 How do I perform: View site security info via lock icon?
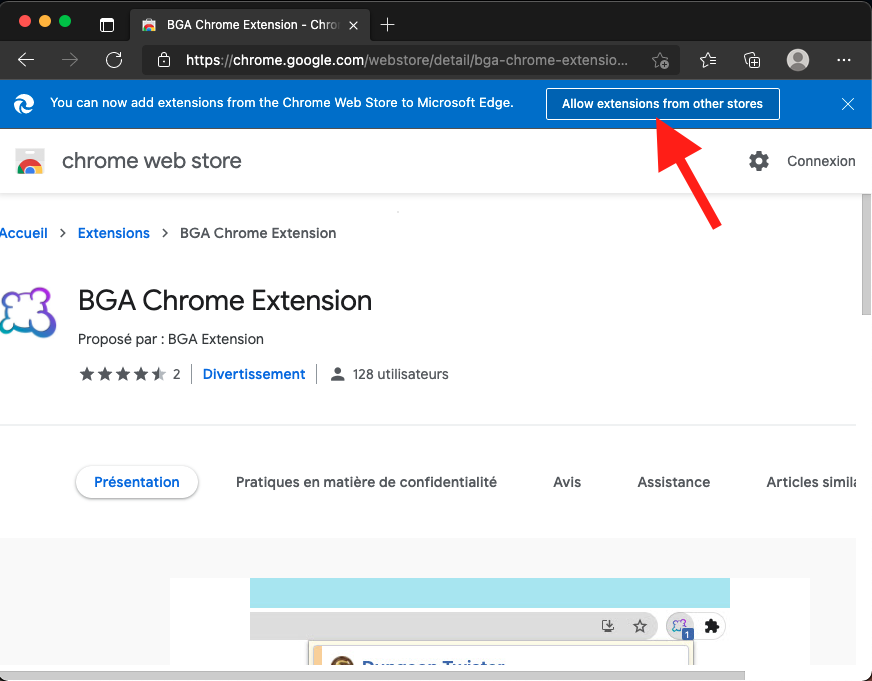pos(164,59)
